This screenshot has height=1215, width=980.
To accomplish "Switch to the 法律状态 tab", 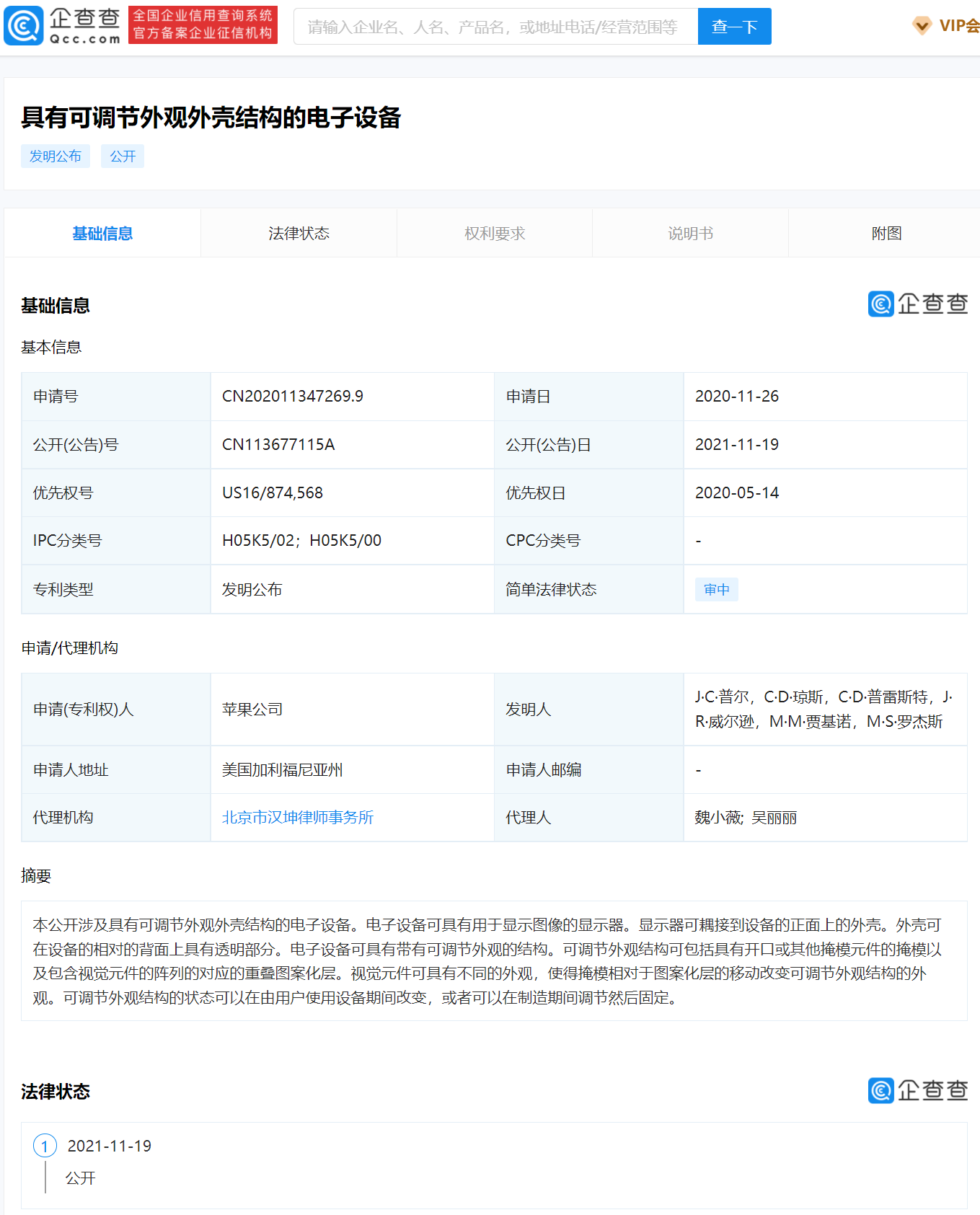I will coord(299,234).
